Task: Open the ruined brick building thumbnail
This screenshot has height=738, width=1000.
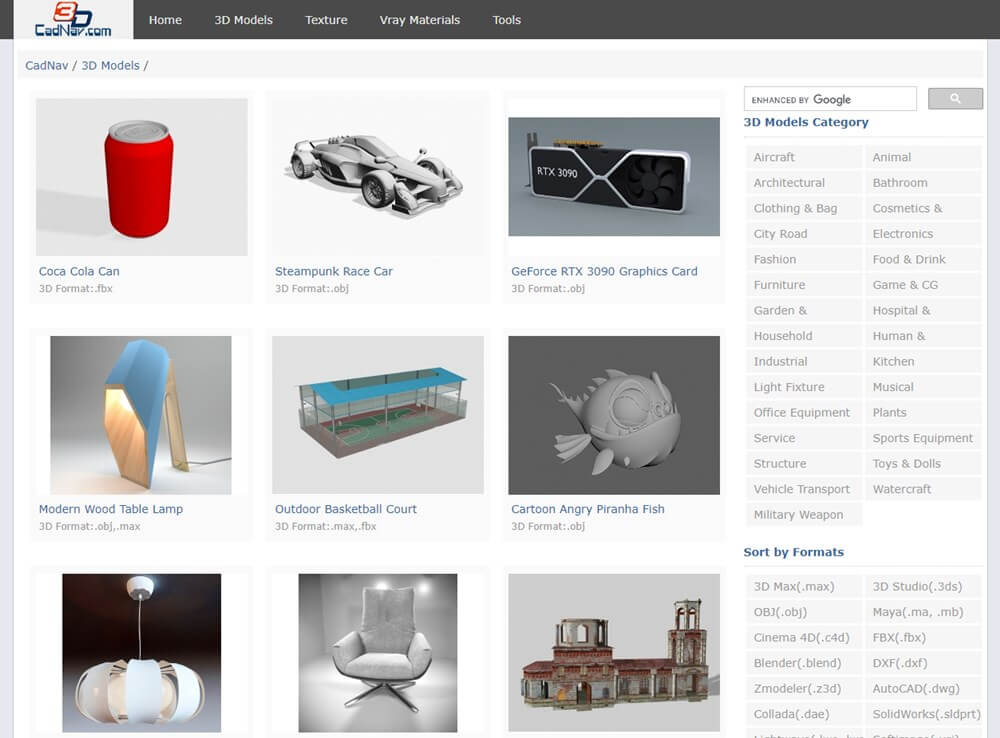Action: (x=614, y=653)
